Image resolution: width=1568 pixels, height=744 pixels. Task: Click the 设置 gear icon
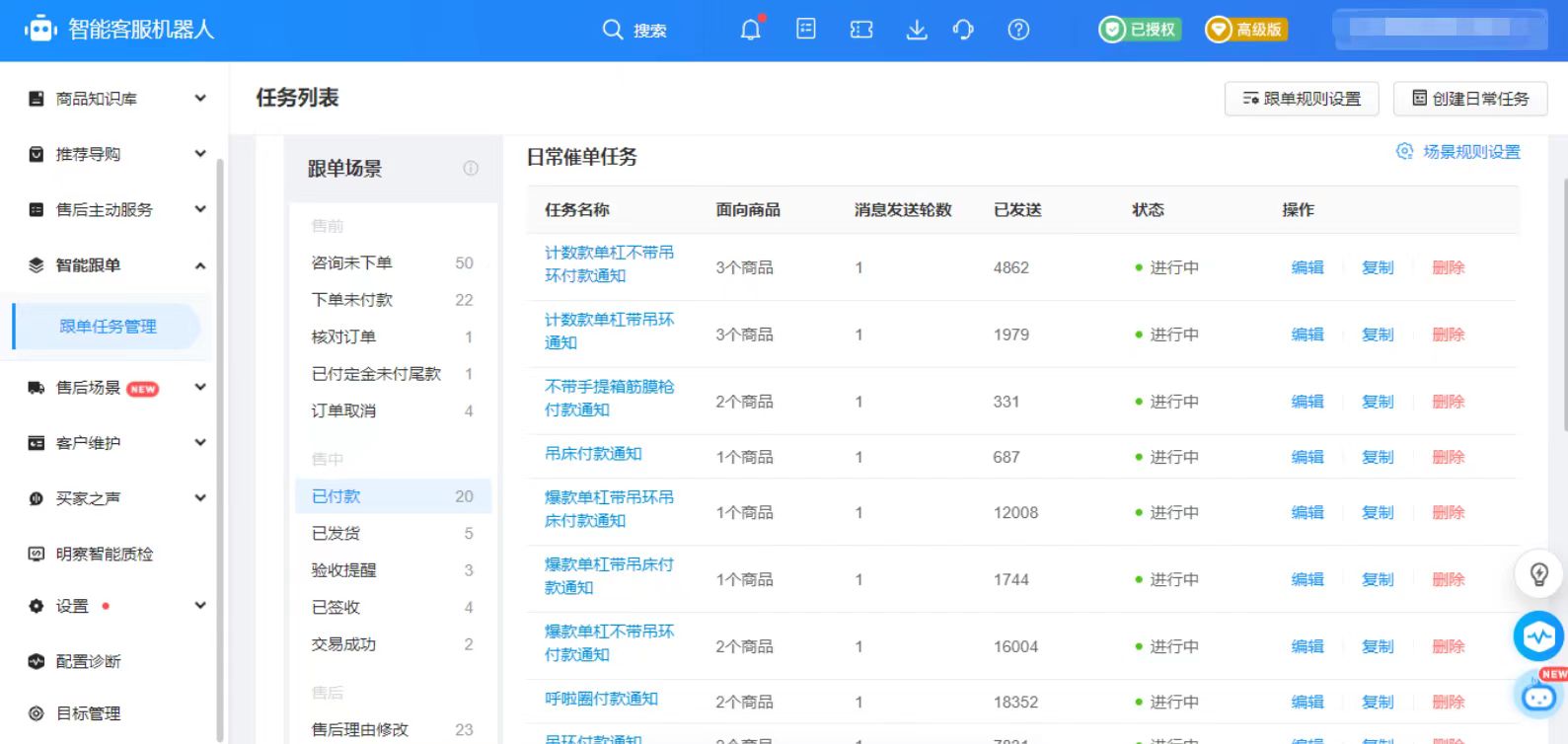(37, 606)
